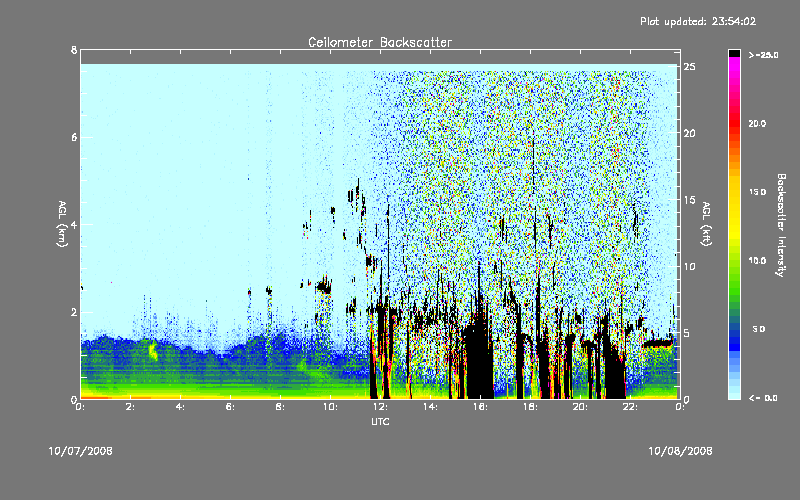Click the yellow-green patch near 3 UTC

pos(153,351)
